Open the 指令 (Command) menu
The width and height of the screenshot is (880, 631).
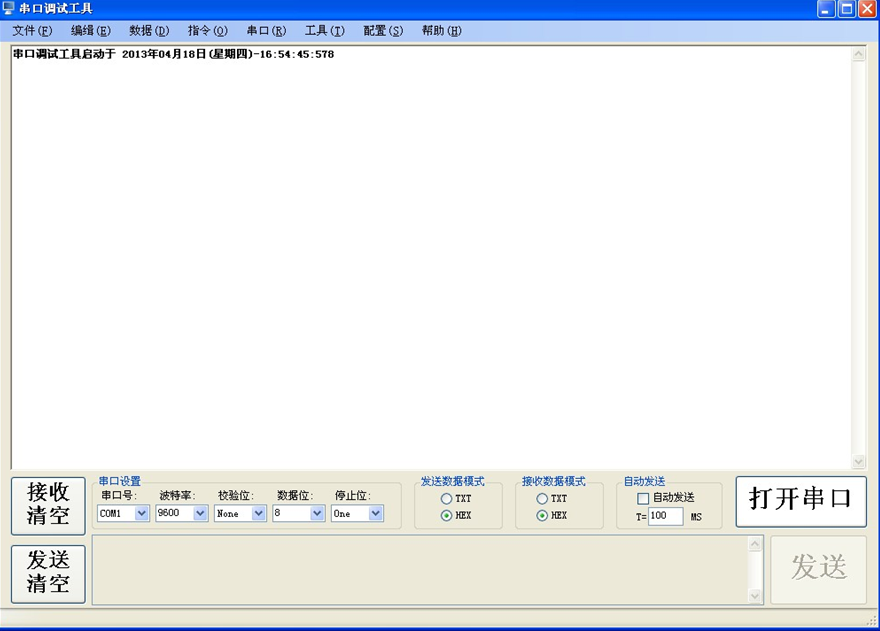click(206, 31)
